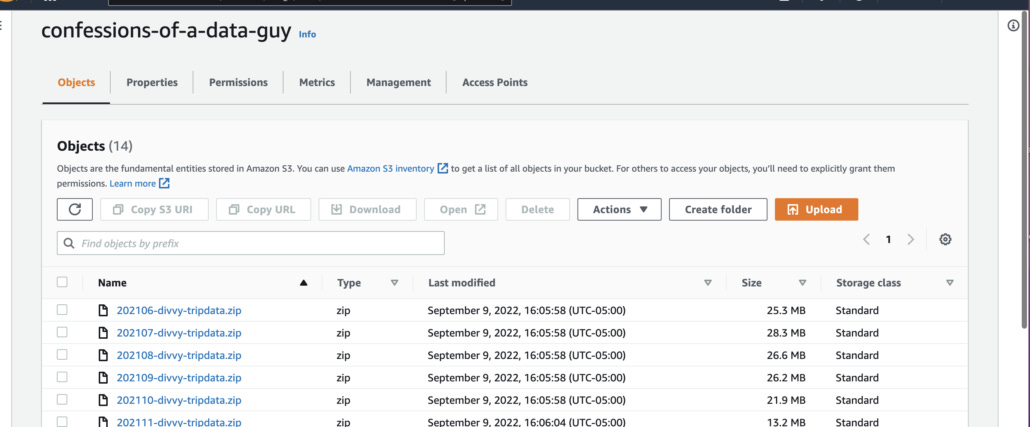Click the file icon beside 202107-divvy-tripdata.zip
The height and width of the screenshot is (427, 1030).
click(x=102, y=333)
